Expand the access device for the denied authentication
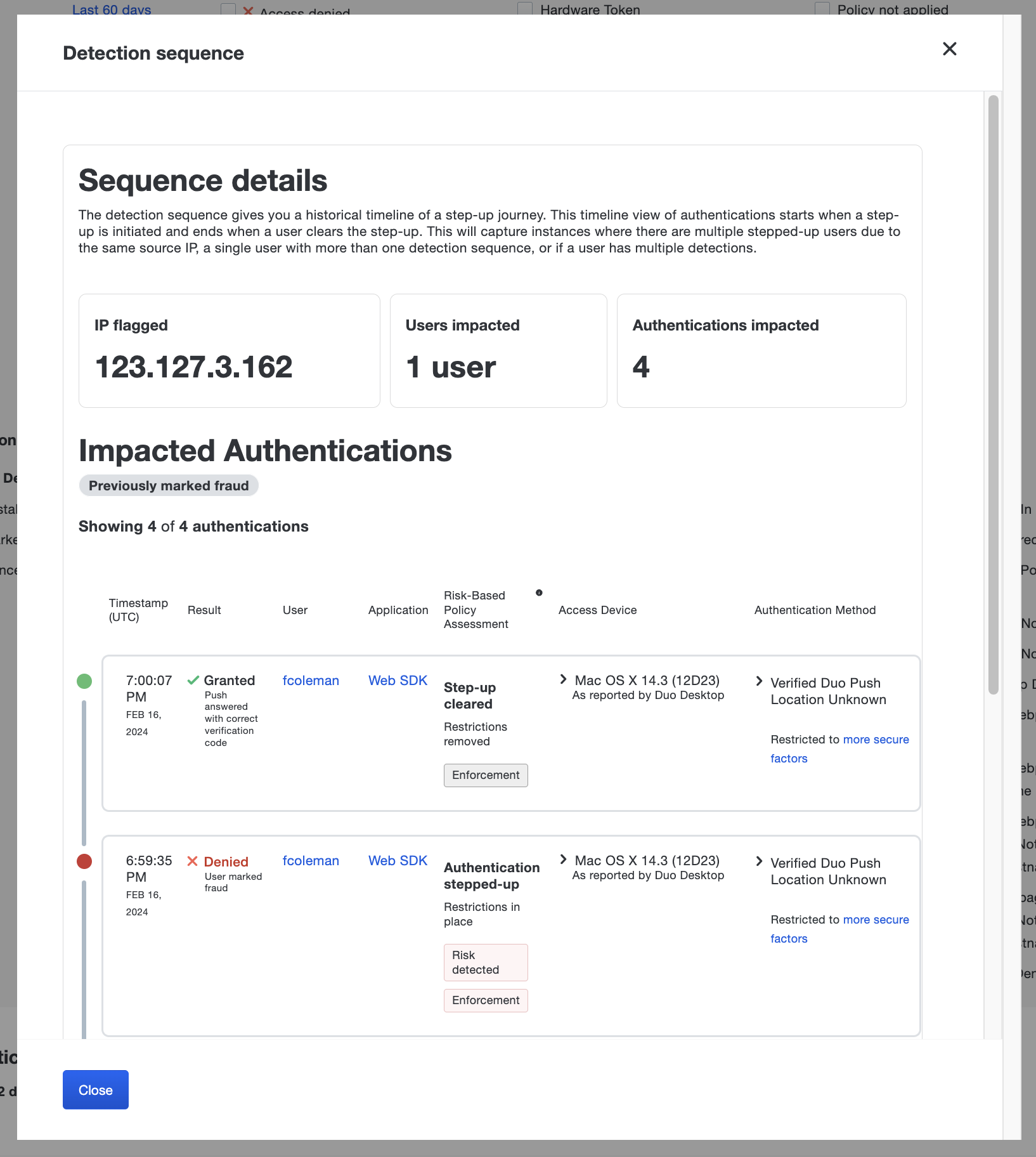This screenshot has width=1036, height=1157. pos(564,860)
